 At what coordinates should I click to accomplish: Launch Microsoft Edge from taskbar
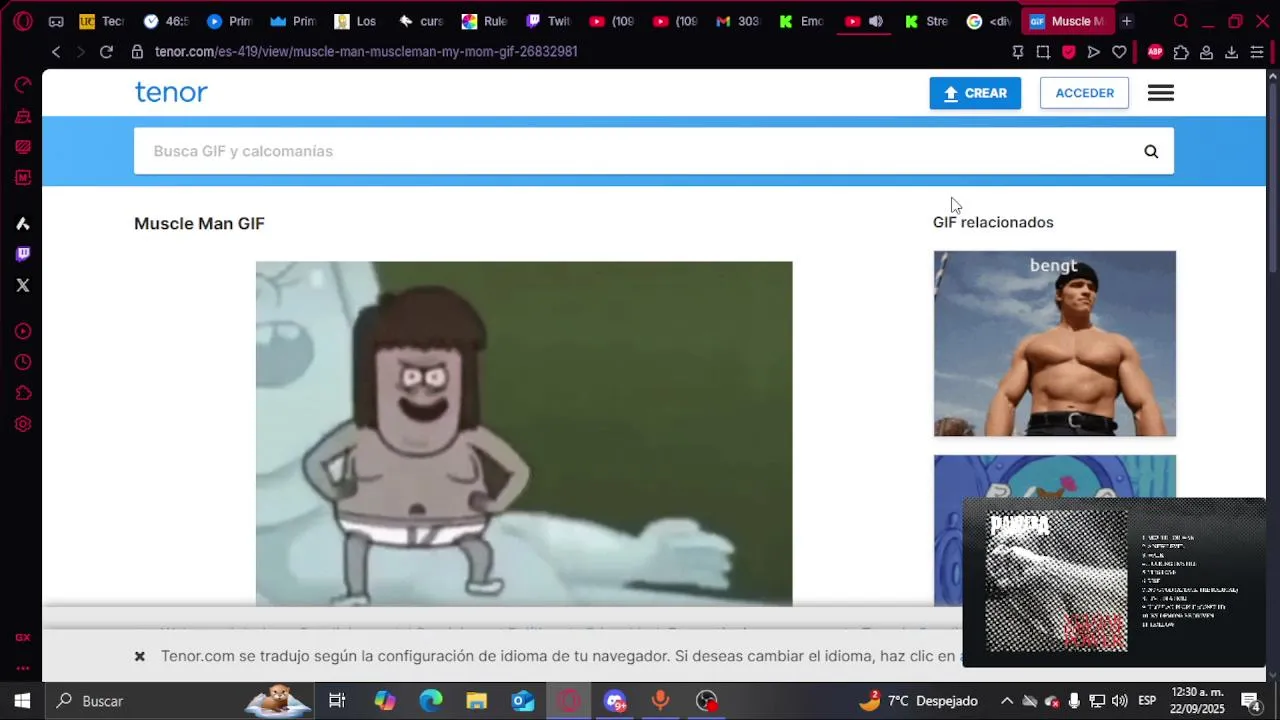[x=431, y=701]
